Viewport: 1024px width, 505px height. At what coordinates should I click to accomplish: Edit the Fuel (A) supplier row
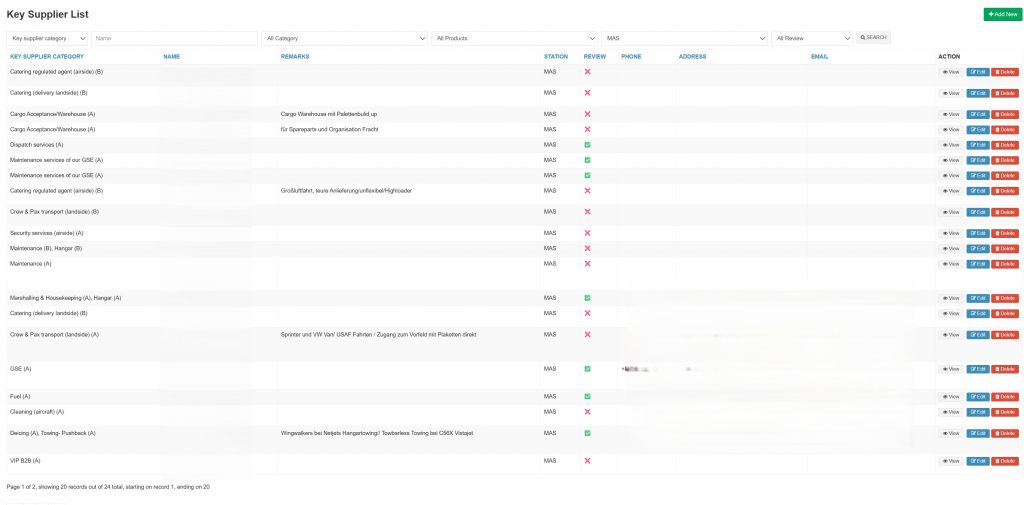click(x=977, y=397)
